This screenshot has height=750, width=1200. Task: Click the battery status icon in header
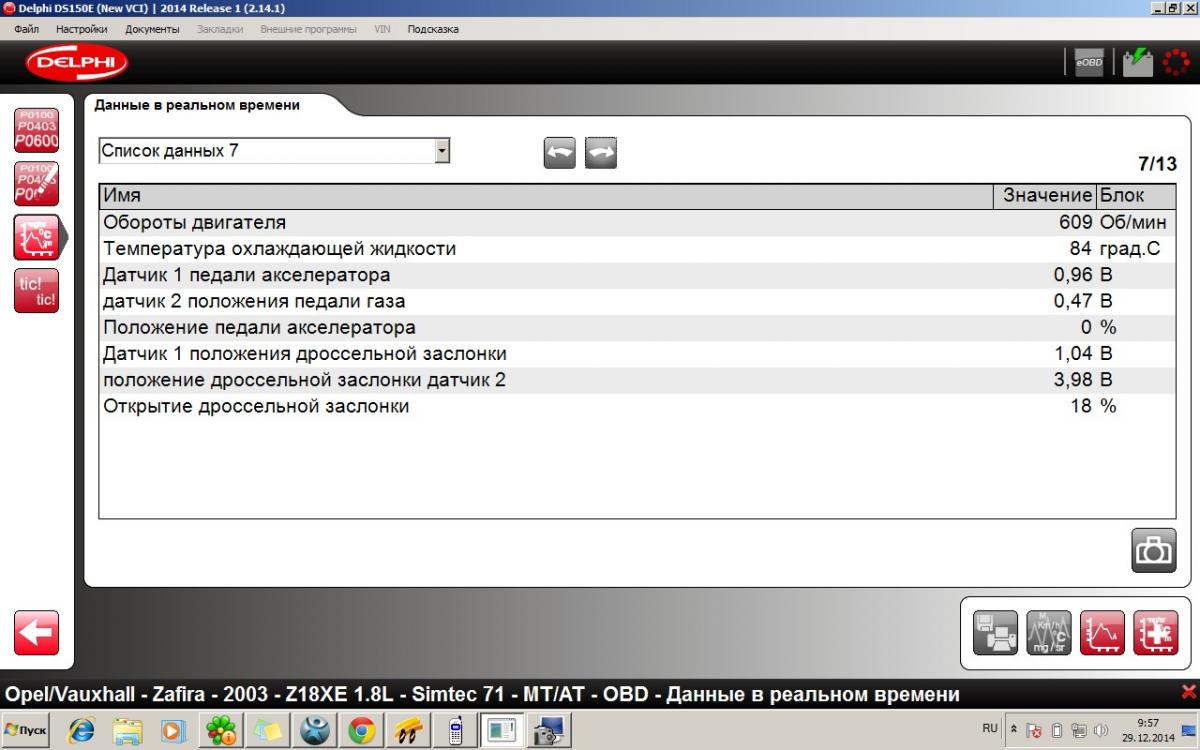point(1137,62)
